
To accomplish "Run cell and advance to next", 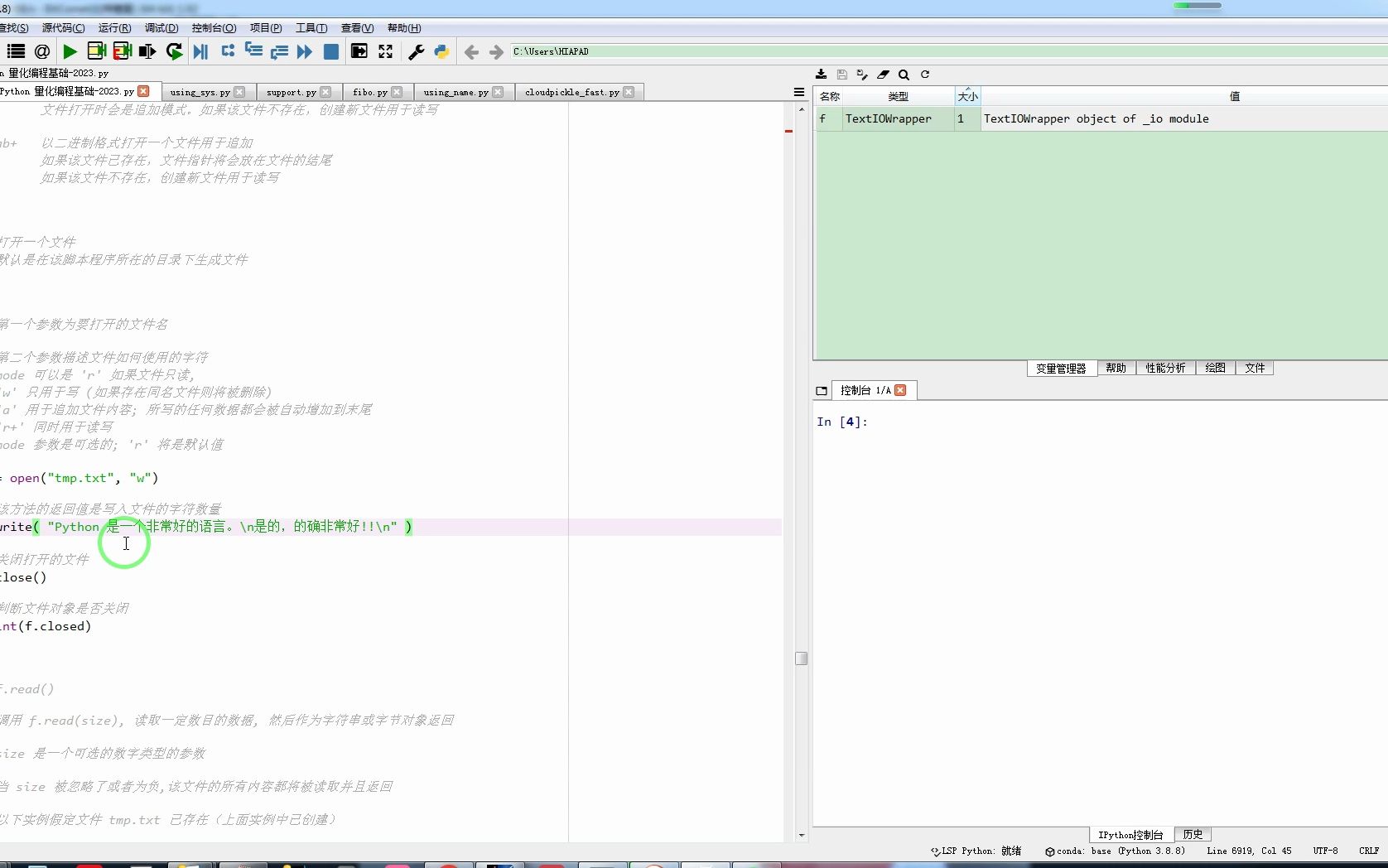I will 123,51.
